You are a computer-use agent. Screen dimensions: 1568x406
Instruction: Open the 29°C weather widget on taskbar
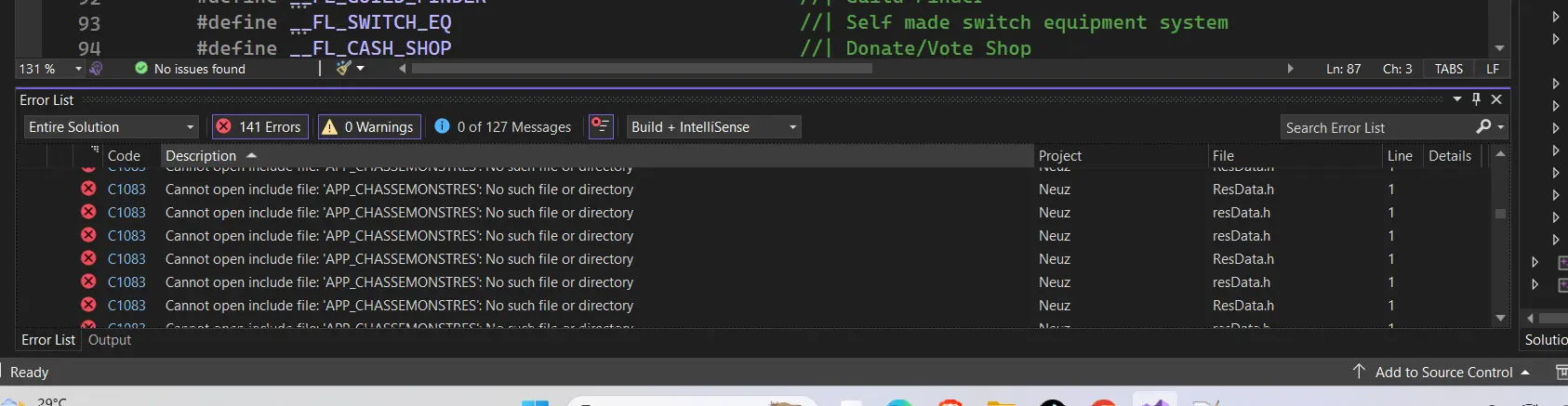click(37, 400)
